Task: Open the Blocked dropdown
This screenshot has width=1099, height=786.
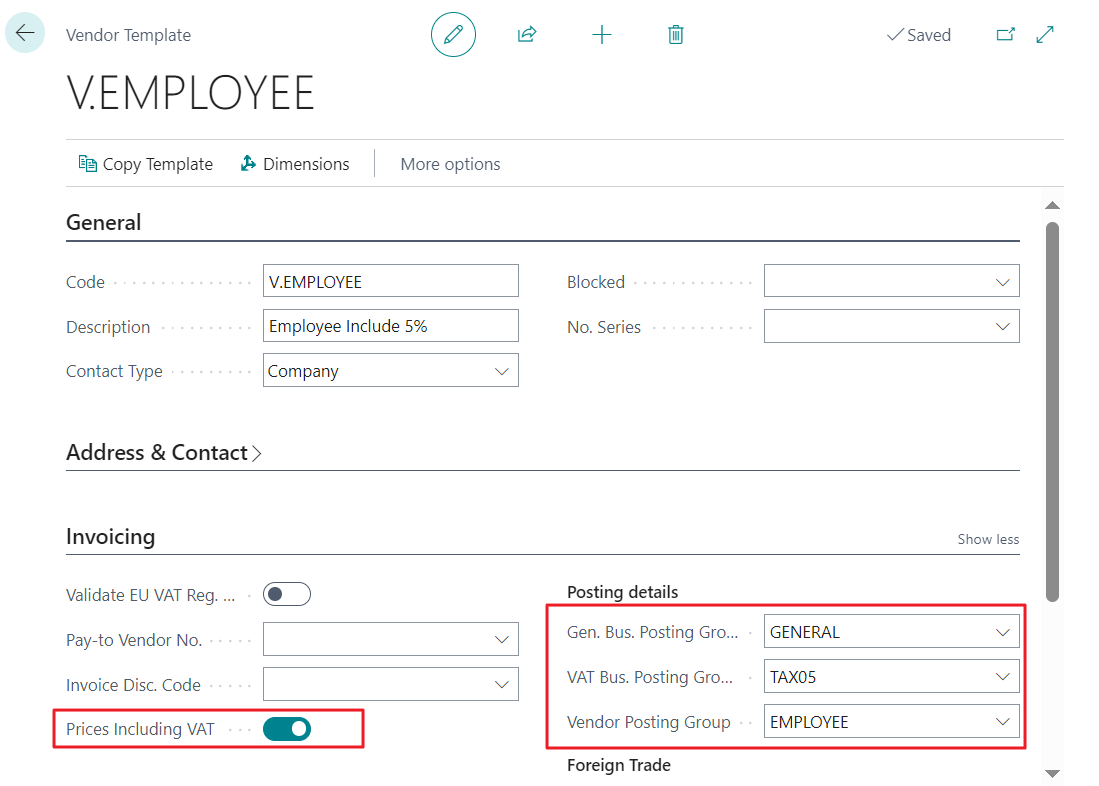Action: (x=1002, y=282)
